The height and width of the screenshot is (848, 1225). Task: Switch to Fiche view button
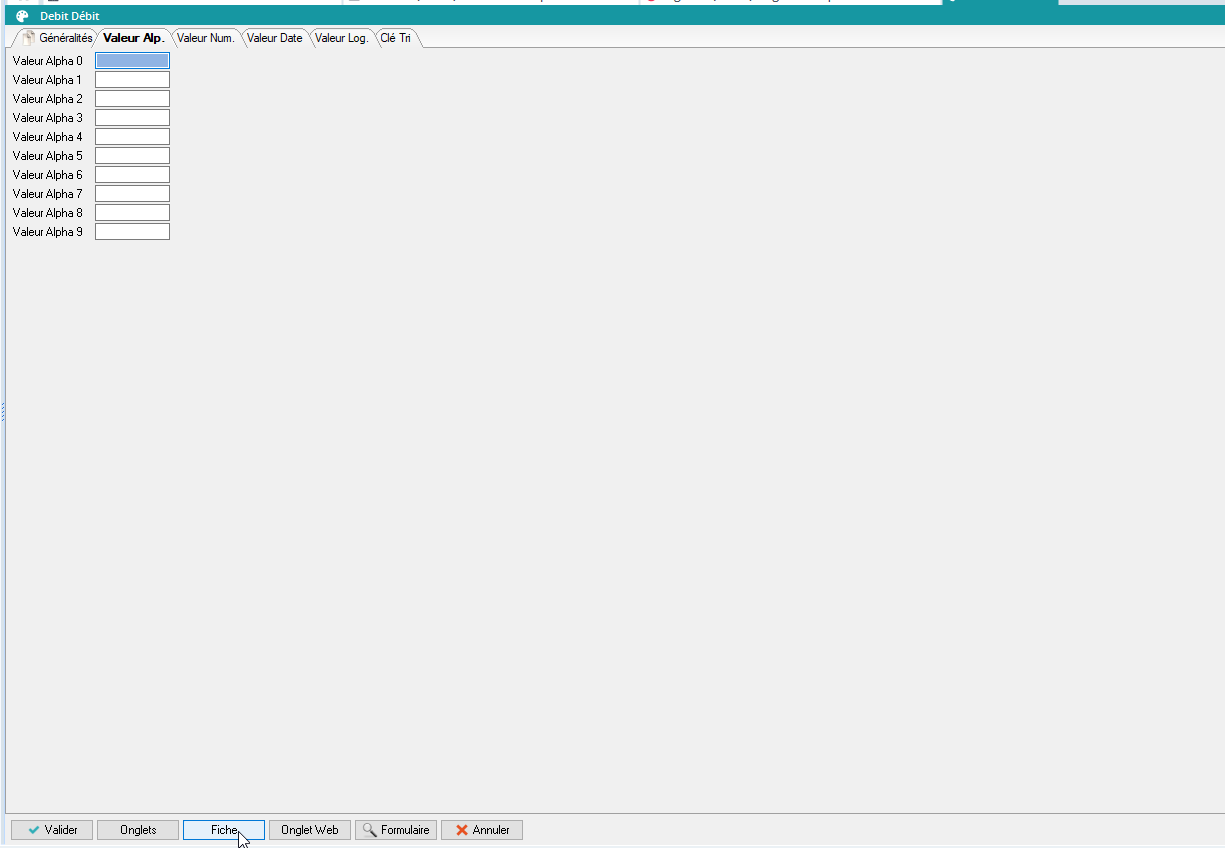click(224, 830)
